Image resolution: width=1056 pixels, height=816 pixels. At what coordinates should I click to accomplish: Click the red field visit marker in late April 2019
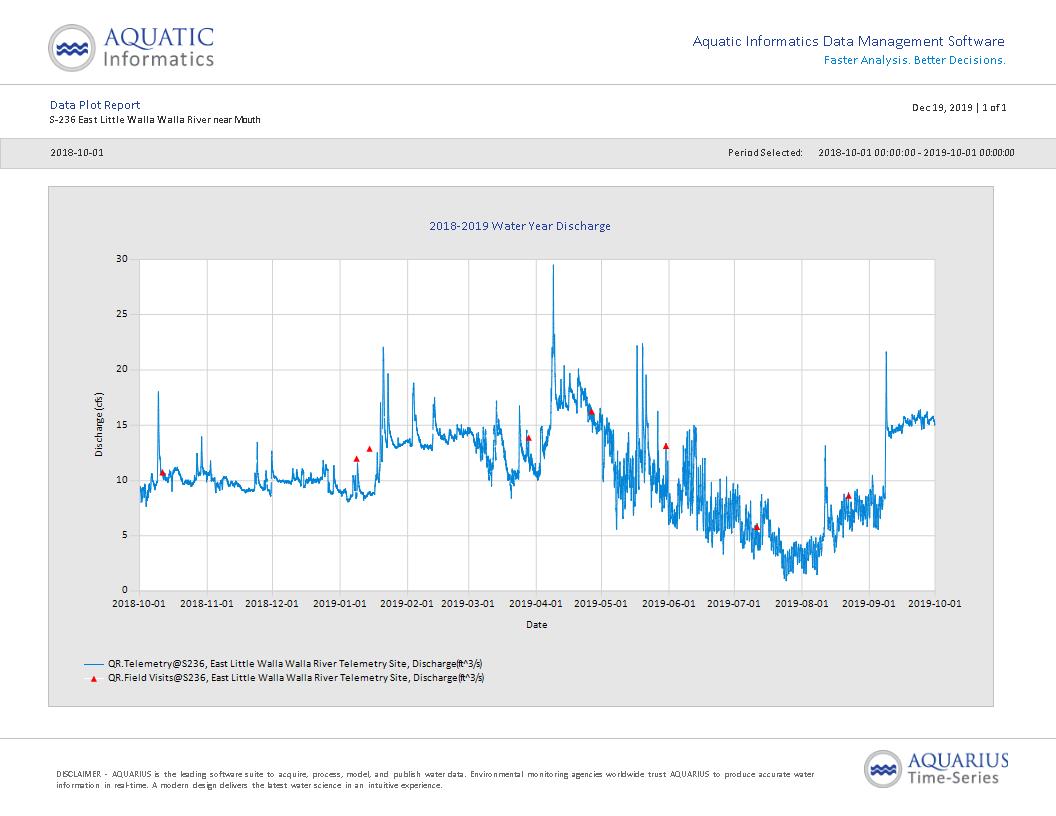tap(591, 411)
